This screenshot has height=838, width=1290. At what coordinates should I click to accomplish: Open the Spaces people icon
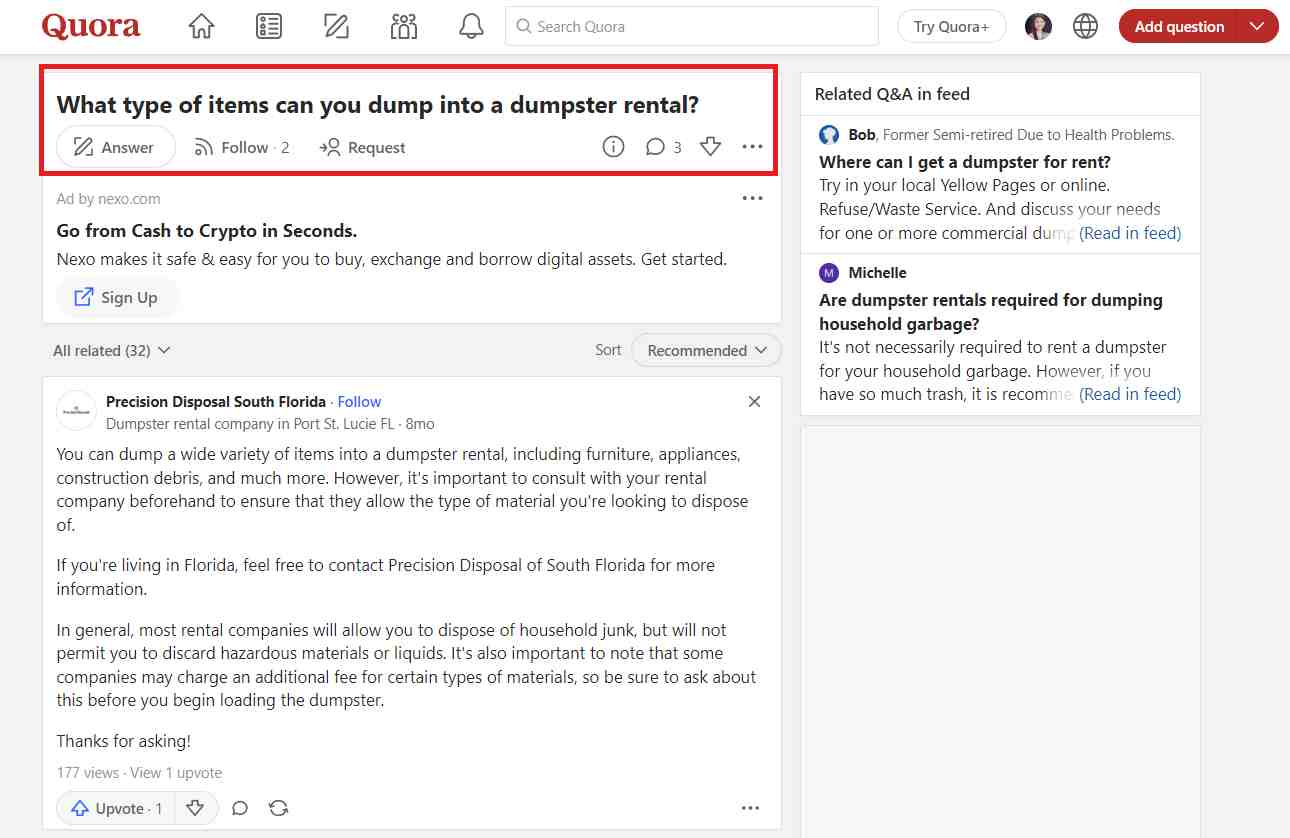point(404,27)
